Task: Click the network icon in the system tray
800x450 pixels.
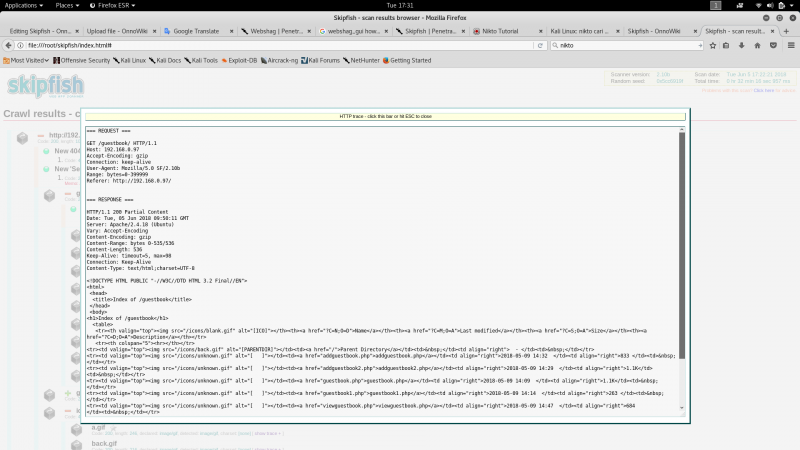Action: [759, 5]
